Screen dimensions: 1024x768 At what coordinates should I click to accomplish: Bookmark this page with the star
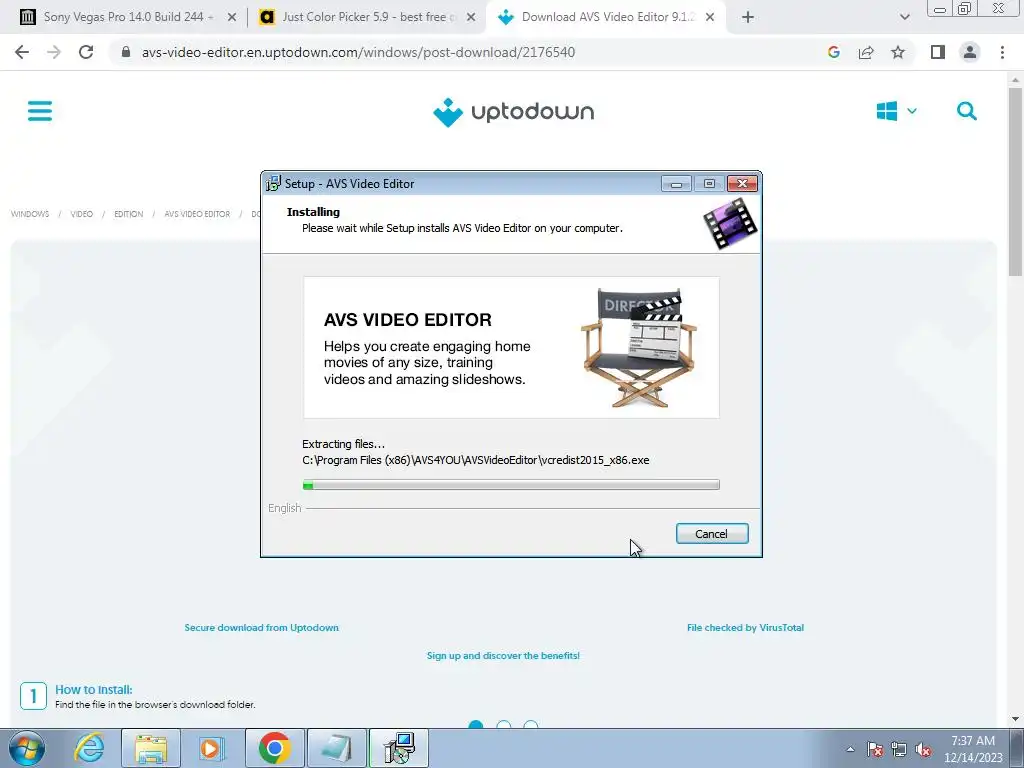[x=898, y=52]
